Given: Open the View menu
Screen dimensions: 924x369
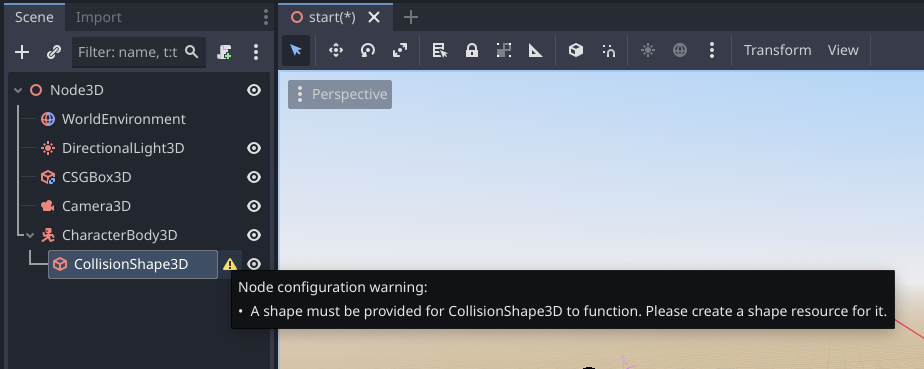Looking at the screenshot, I should [x=843, y=50].
